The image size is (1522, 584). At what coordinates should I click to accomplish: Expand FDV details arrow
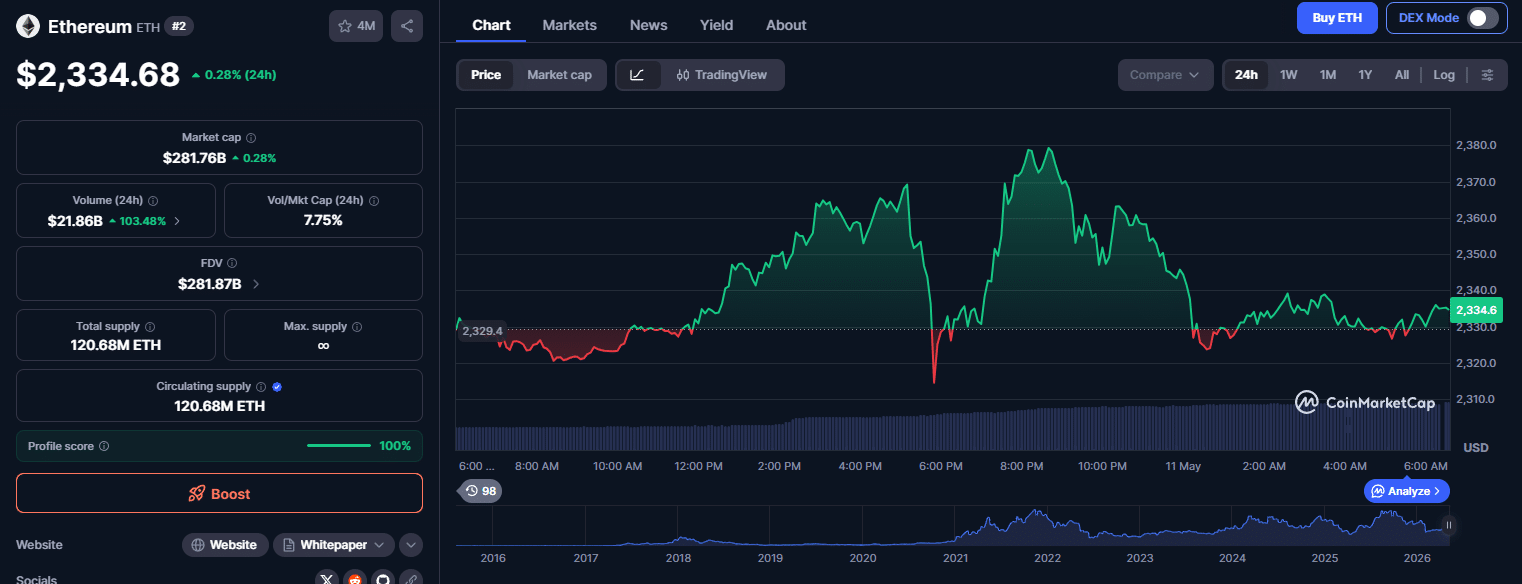(255, 284)
